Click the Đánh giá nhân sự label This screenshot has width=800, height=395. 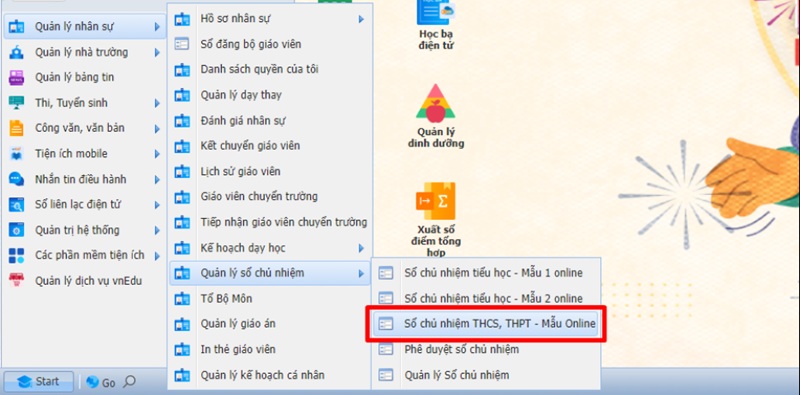pyautogui.click(x=243, y=121)
